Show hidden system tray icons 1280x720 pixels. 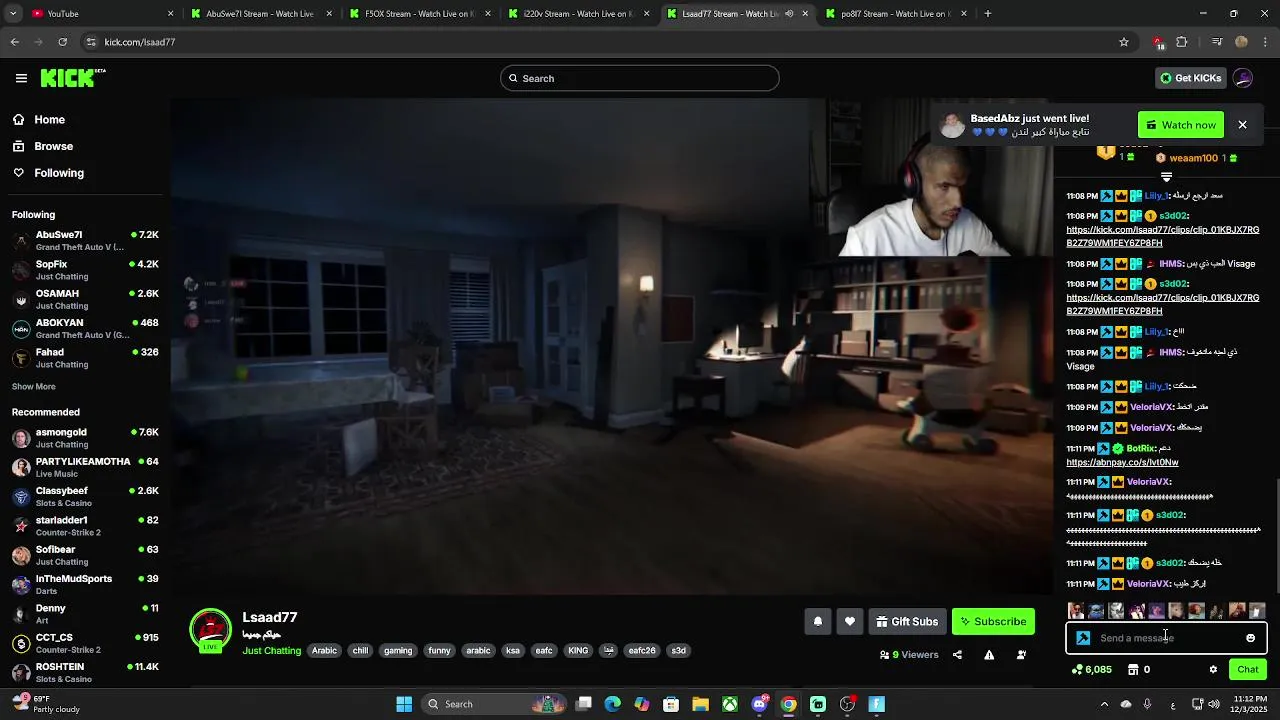click(x=1102, y=704)
